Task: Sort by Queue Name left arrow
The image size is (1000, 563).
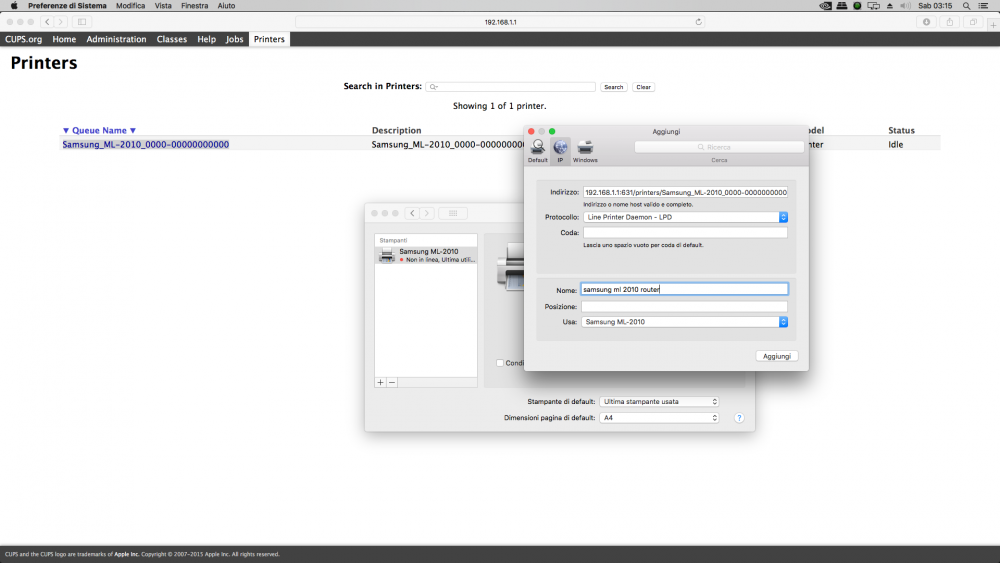Action: click(x=66, y=131)
